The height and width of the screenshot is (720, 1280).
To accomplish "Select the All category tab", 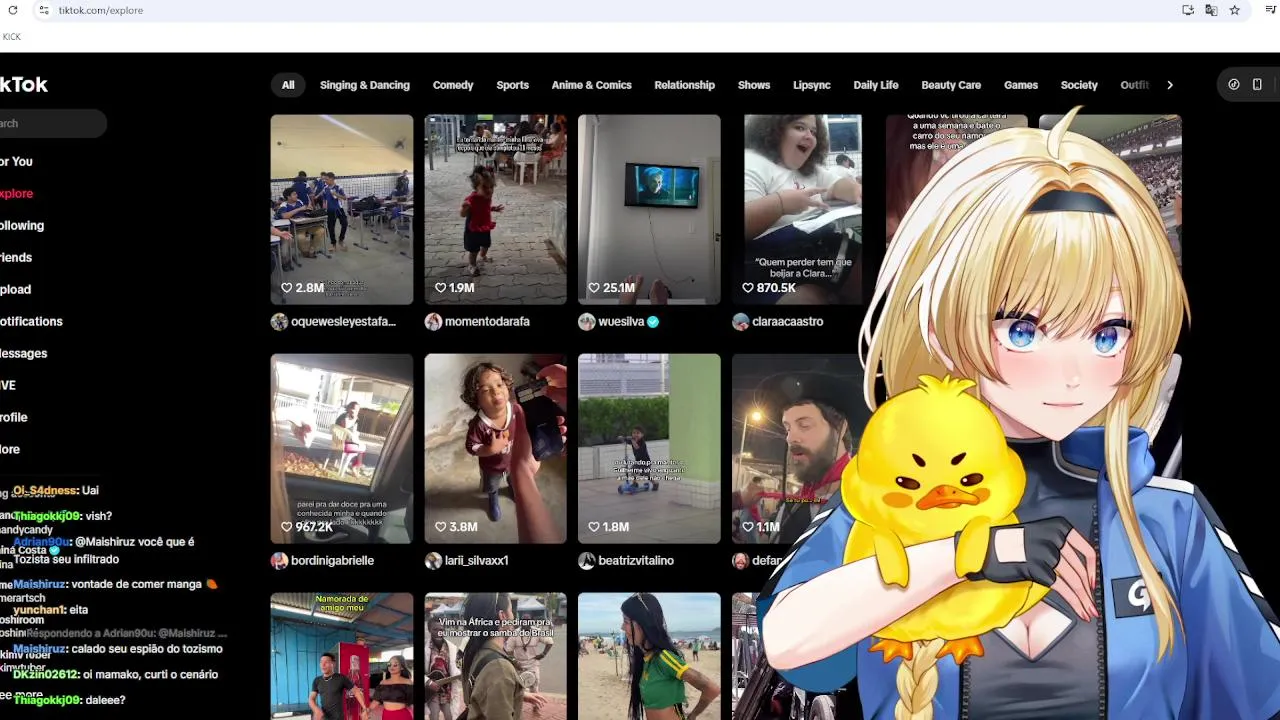I will [288, 85].
